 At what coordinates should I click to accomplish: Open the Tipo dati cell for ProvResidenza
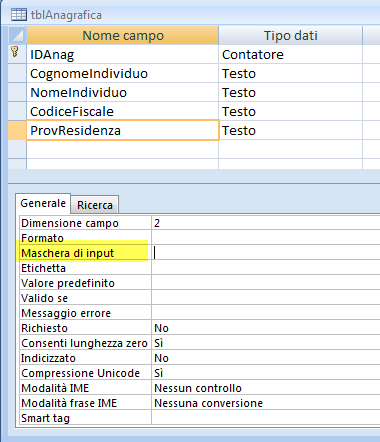click(290, 130)
